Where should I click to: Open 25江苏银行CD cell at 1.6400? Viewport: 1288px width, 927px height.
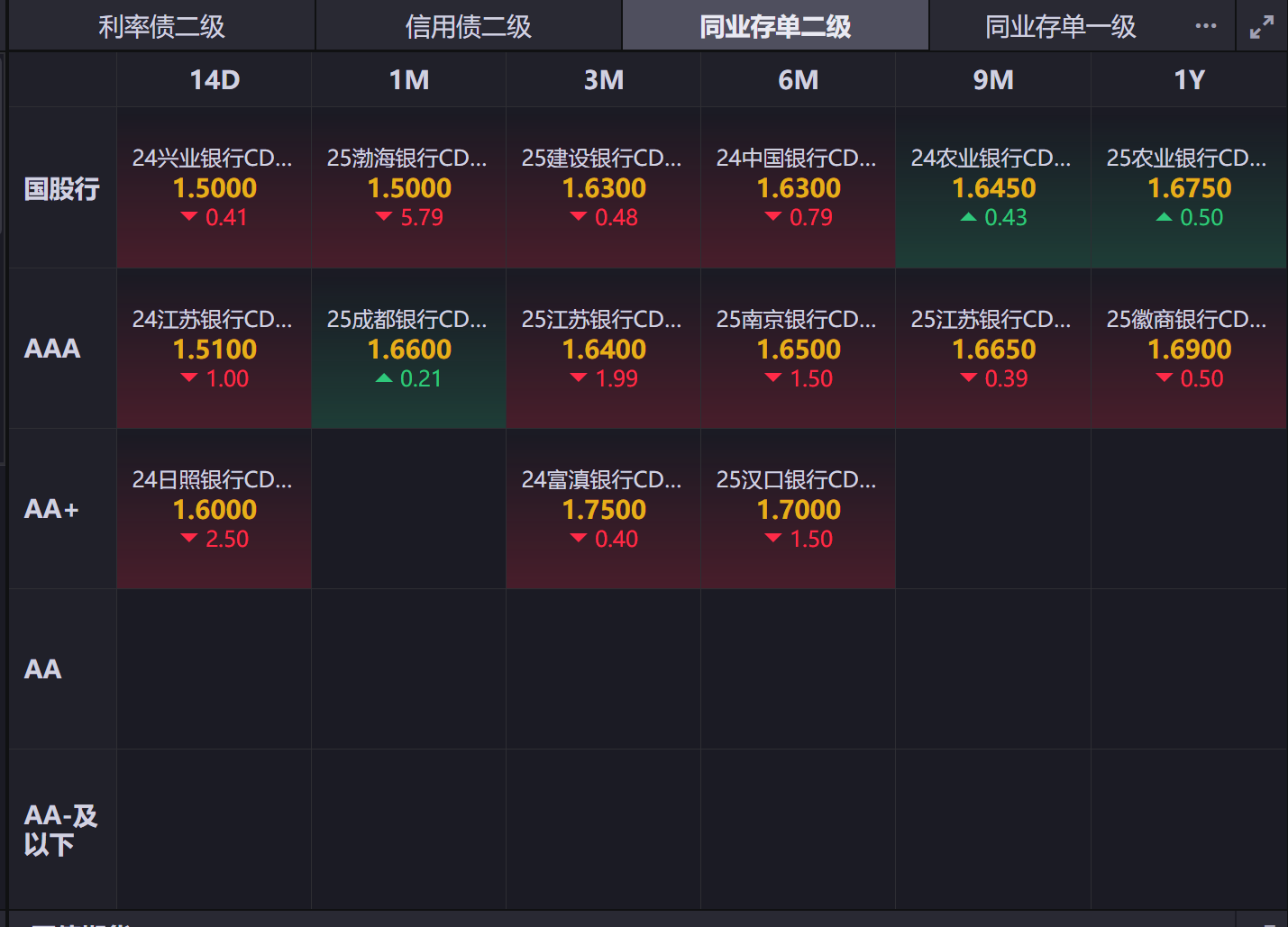point(604,349)
